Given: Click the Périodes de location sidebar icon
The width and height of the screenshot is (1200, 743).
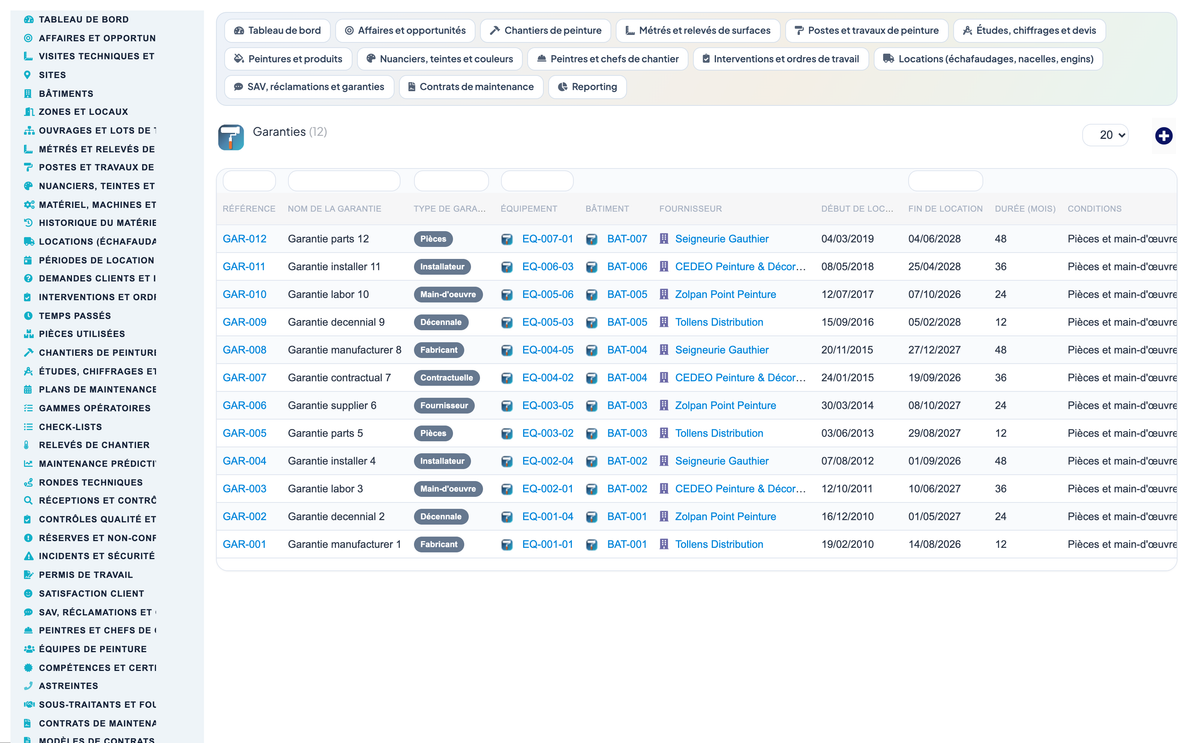Looking at the screenshot, I should [x=28, y=260].
